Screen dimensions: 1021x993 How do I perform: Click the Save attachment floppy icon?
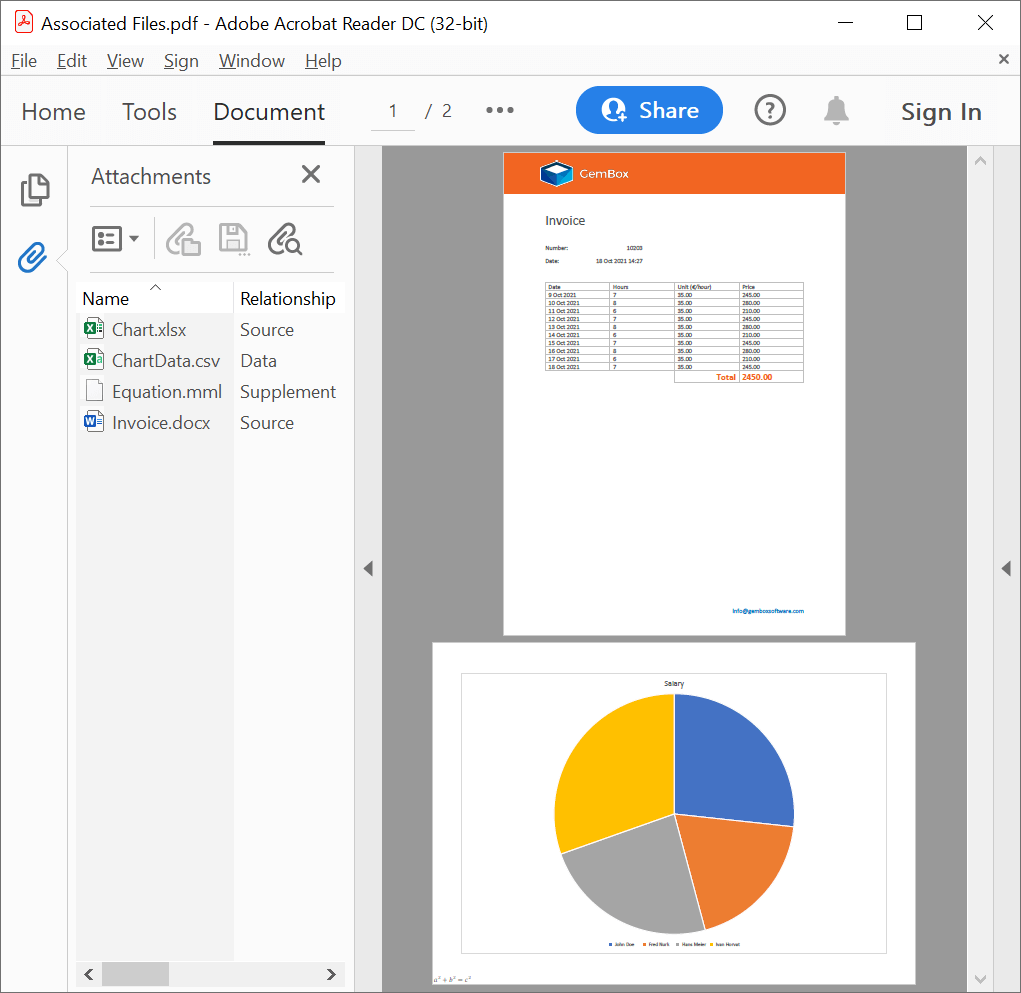pos(233,239)
